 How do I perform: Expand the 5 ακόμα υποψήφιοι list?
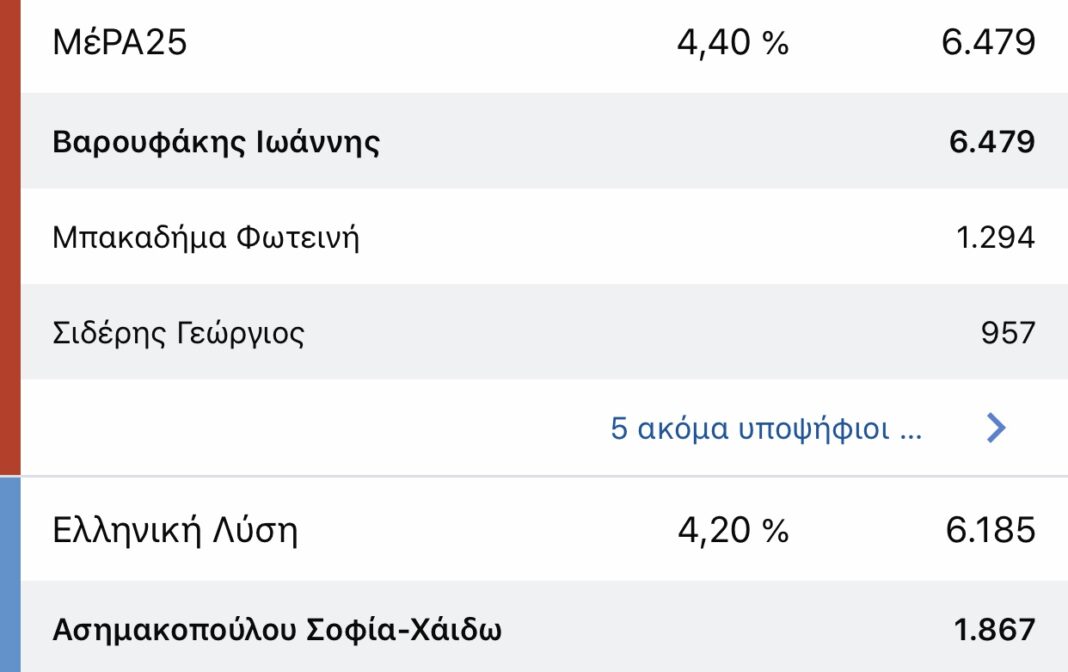coord(765,429)
